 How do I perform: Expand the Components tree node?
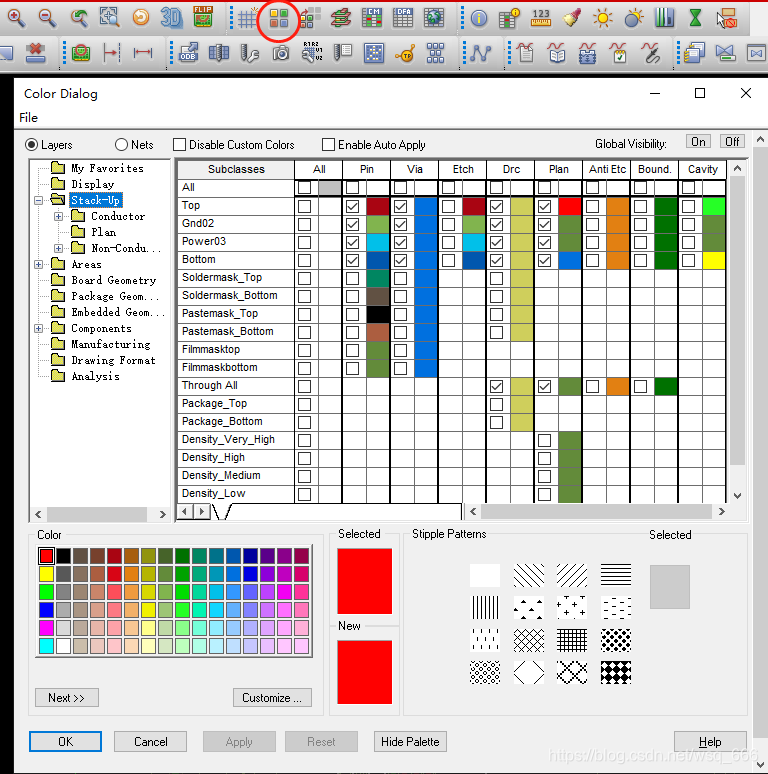pyautogui.click(x=38, y=328)
